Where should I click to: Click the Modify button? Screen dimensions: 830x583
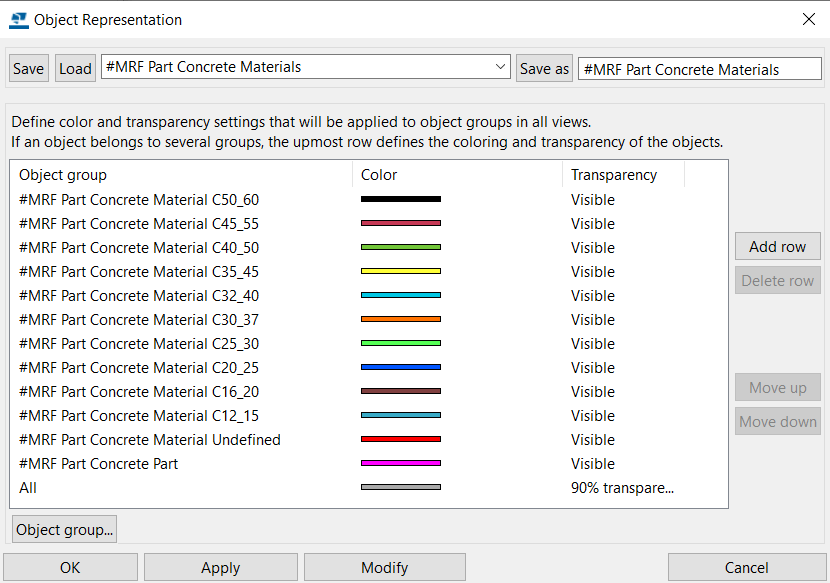pos(385,568)
